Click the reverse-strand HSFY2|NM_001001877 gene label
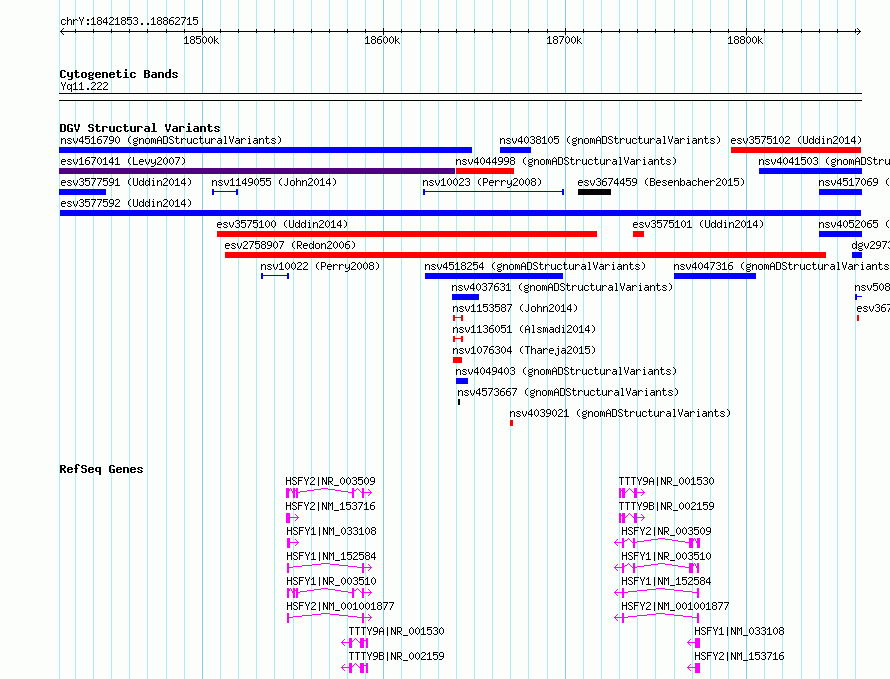Screen dimensions: 890x679 675,606
